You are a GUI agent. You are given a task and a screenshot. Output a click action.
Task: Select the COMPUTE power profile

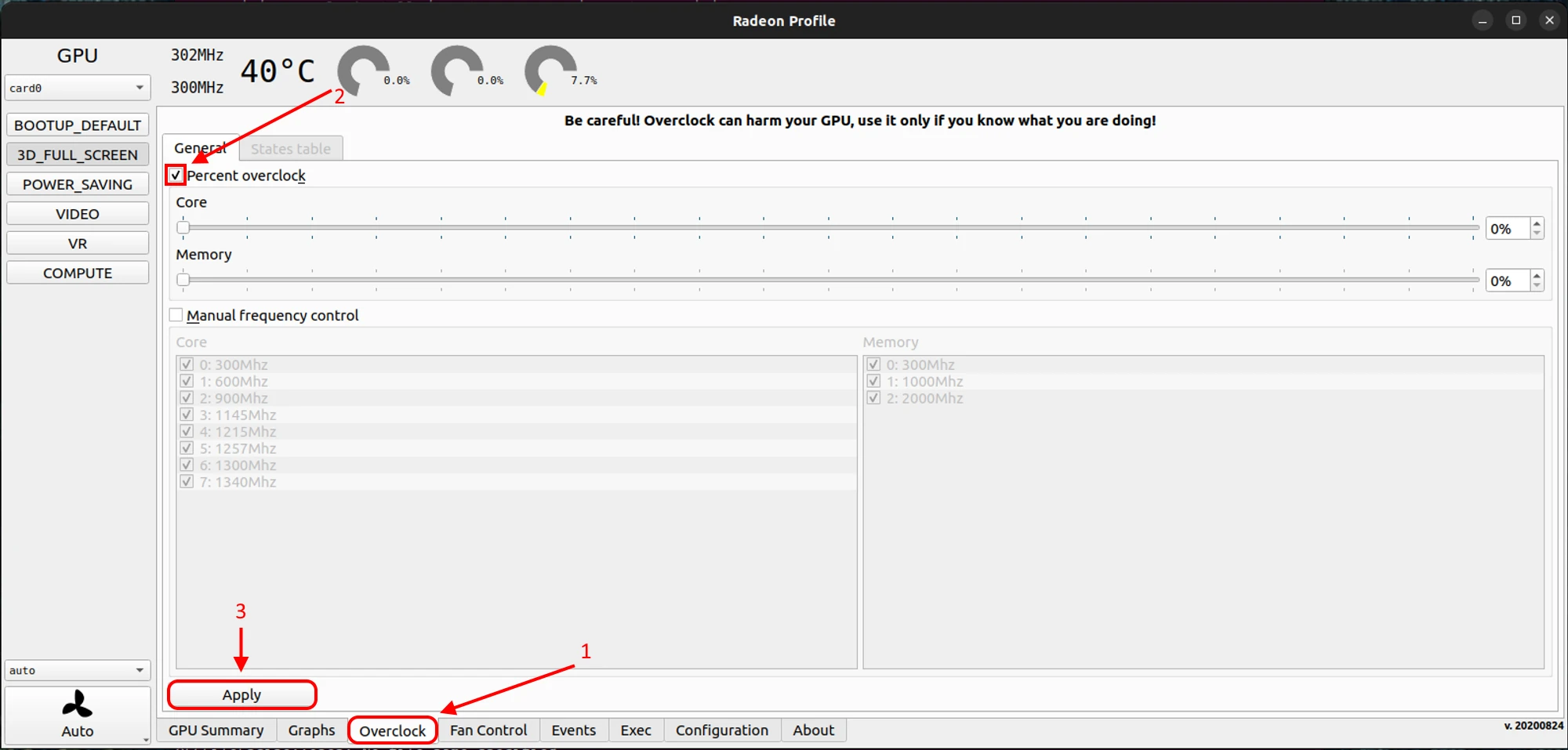tap(77, 273)
